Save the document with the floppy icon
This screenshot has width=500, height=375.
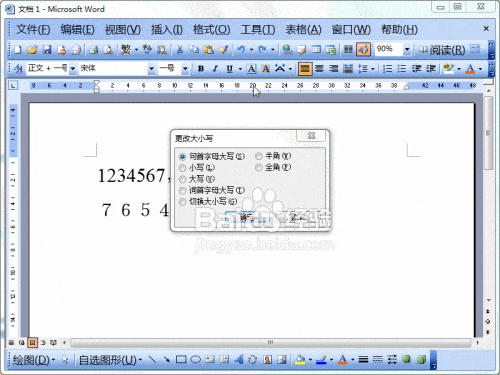click(47, 50)
